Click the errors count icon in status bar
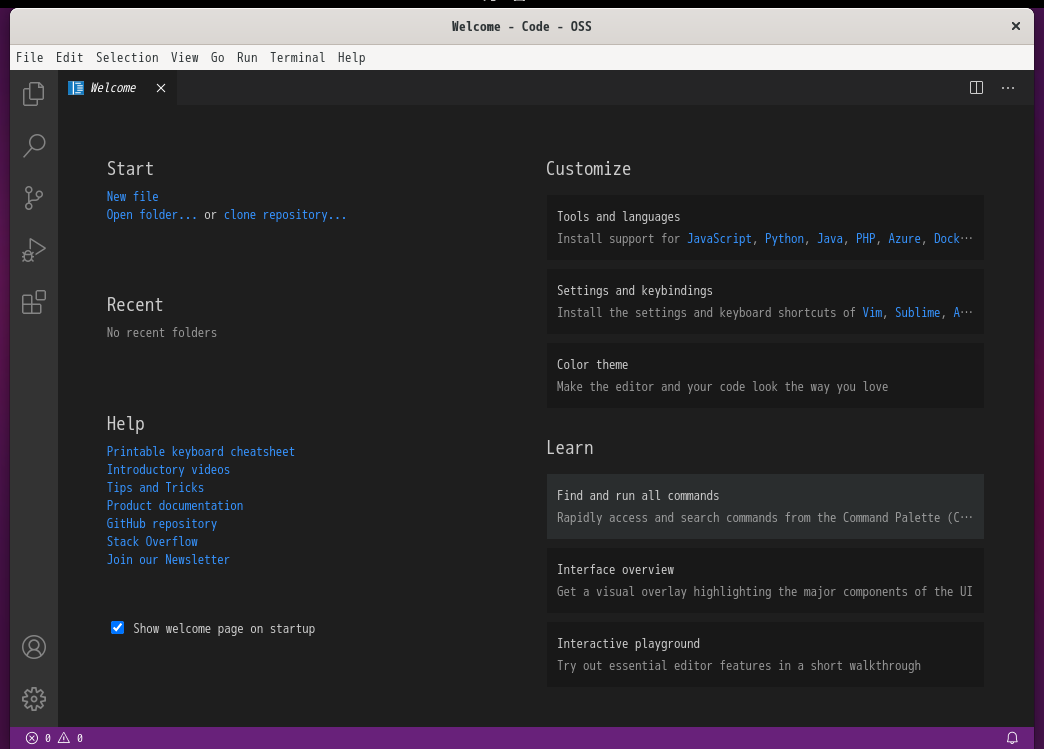Viewport: 1044px width, 749px height. [32, 738]
